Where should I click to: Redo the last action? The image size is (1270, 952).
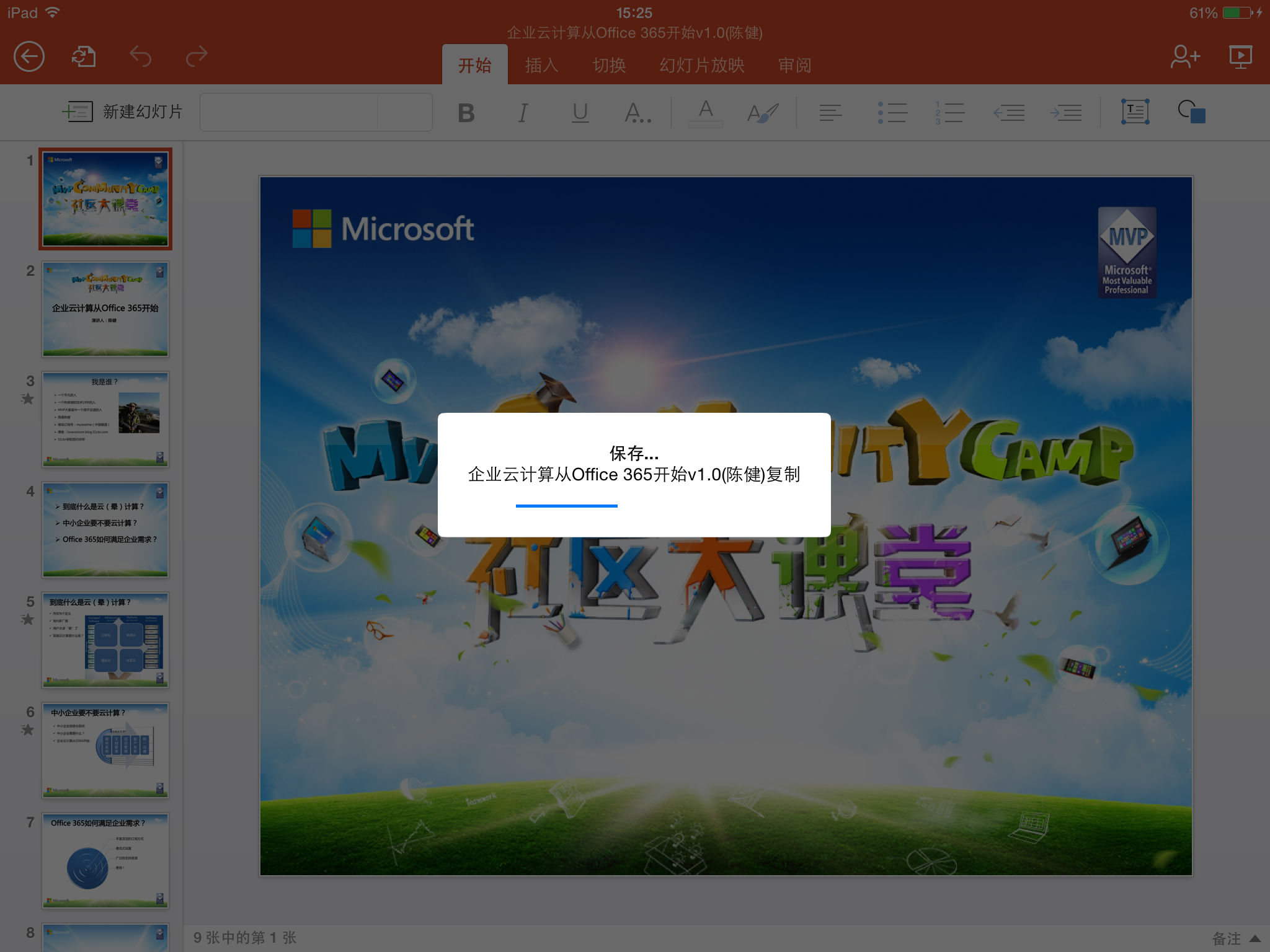click(197, 57)
